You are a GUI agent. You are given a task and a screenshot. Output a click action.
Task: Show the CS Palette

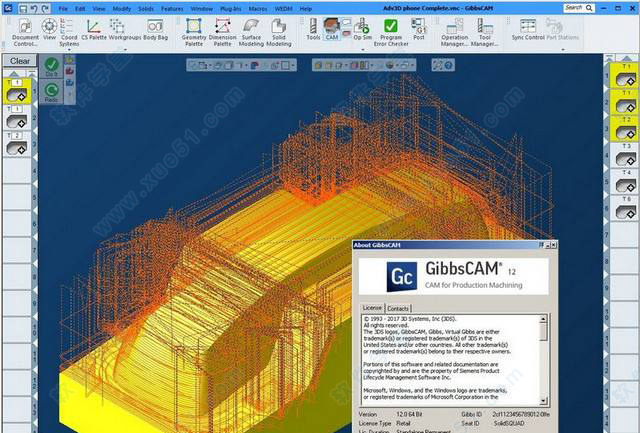click(94, 29)
